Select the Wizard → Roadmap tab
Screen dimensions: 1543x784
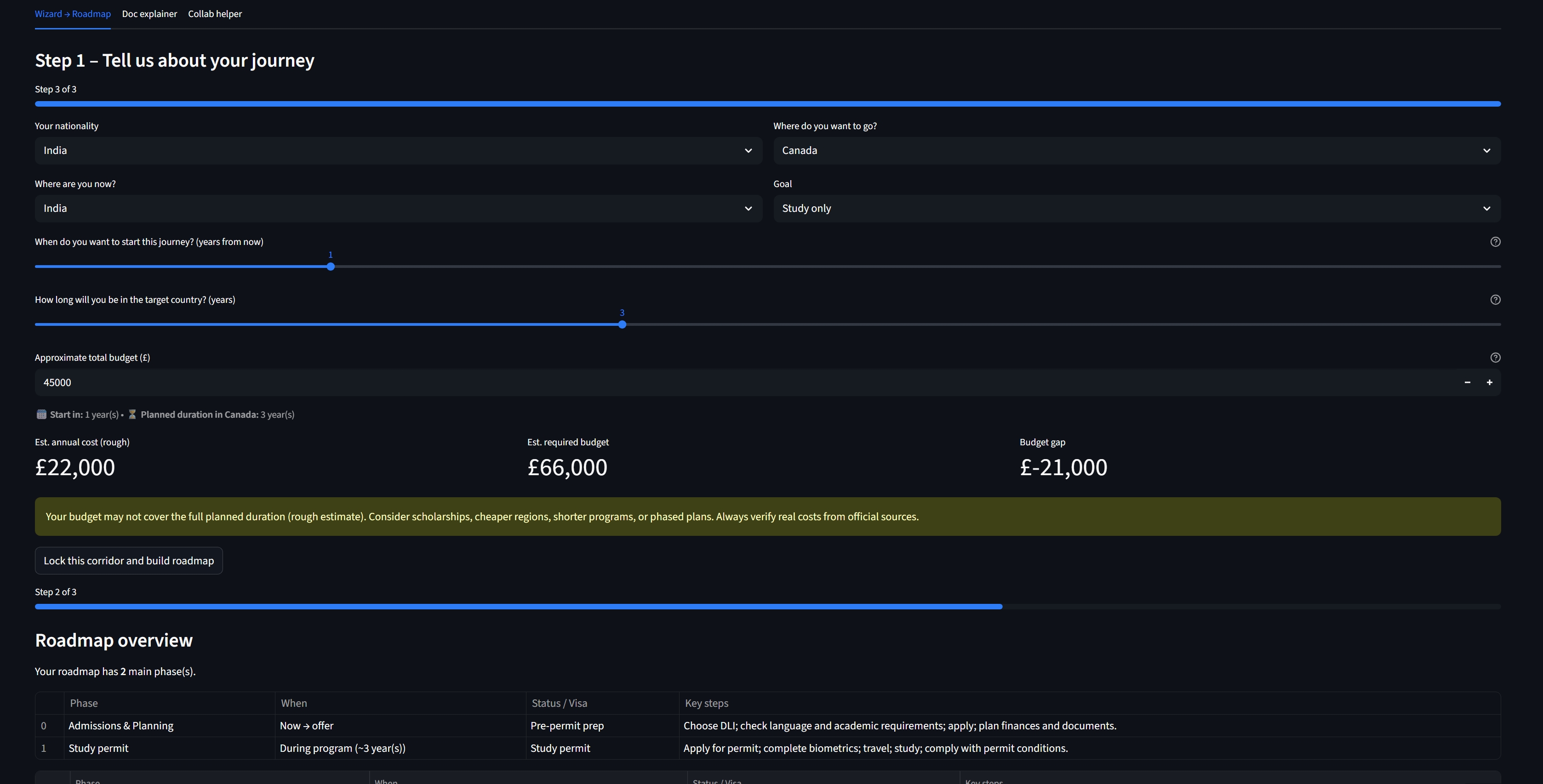point(73,14)
